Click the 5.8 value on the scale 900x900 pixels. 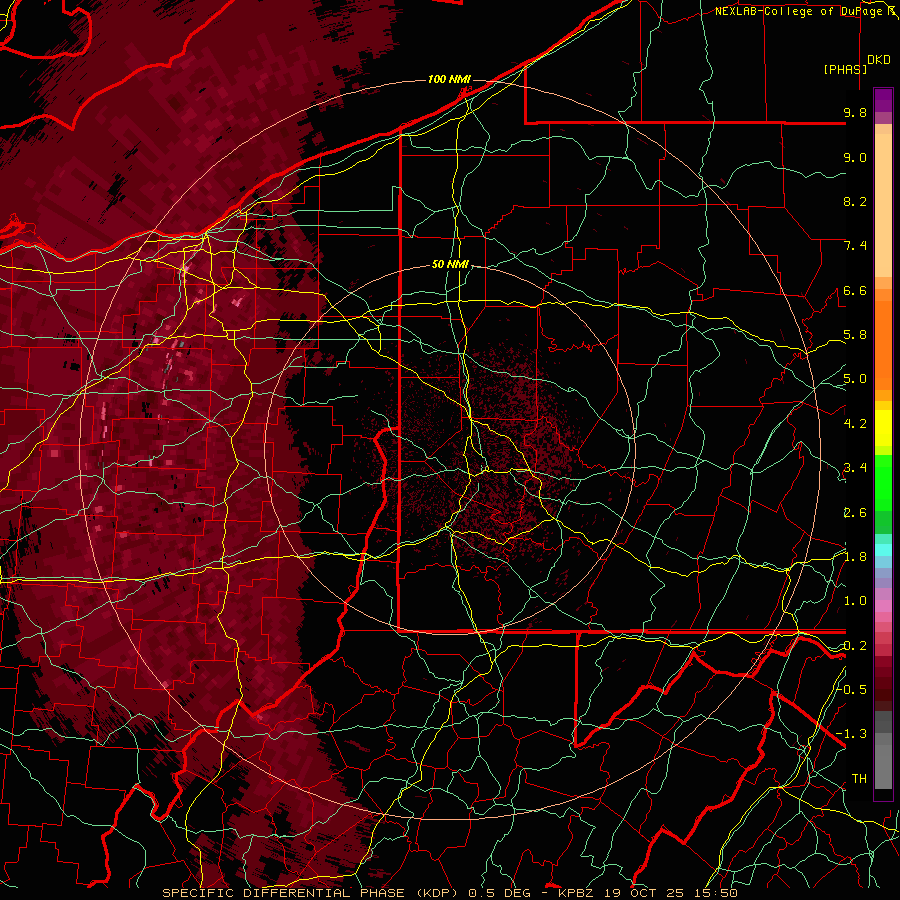855,335
